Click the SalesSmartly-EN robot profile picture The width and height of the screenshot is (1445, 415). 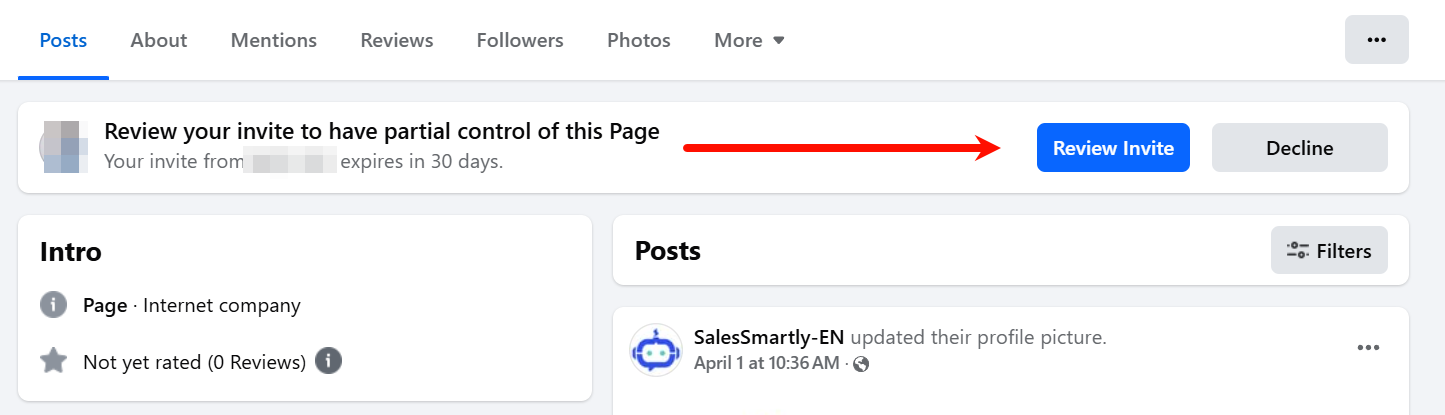tap(656, 350)
